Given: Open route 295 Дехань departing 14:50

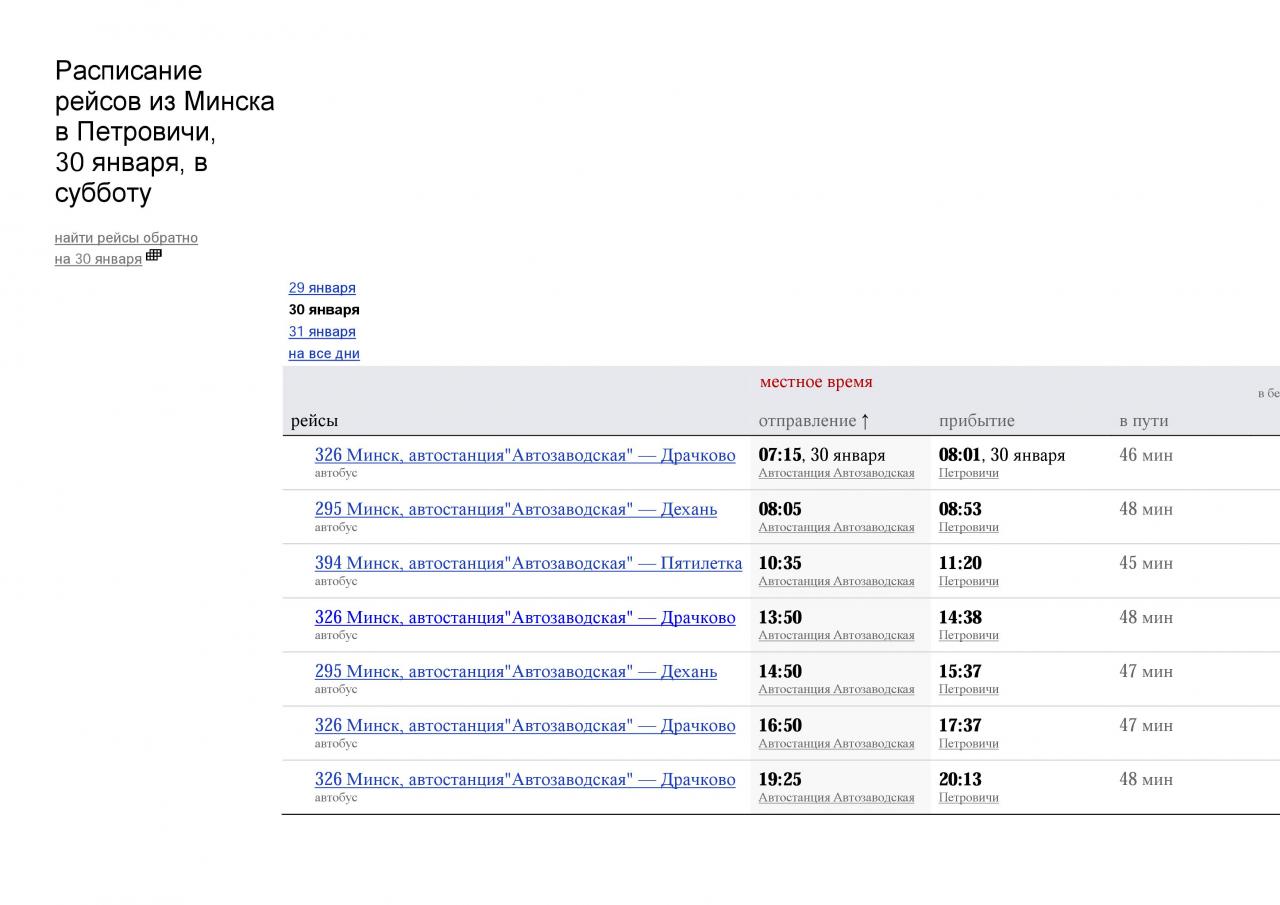Looking at the screenshot, I should pos(516,672).
